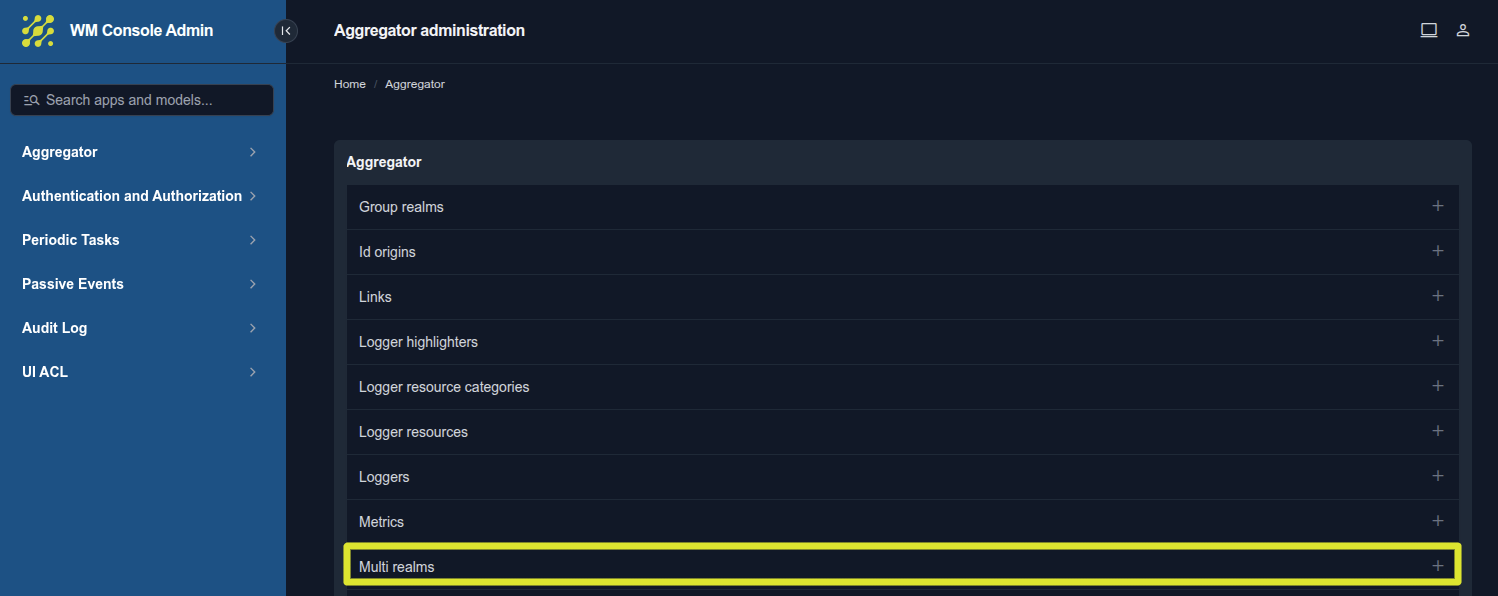
Task: Open the Logger resource categories link
Action: click(x=444, y=387)
